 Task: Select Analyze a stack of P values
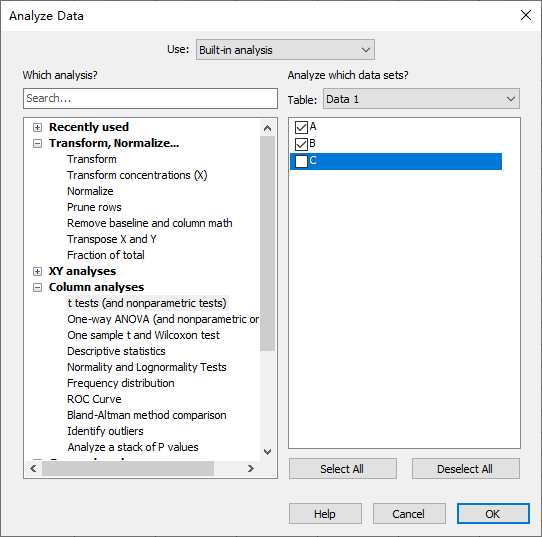[x=133, y=447]
